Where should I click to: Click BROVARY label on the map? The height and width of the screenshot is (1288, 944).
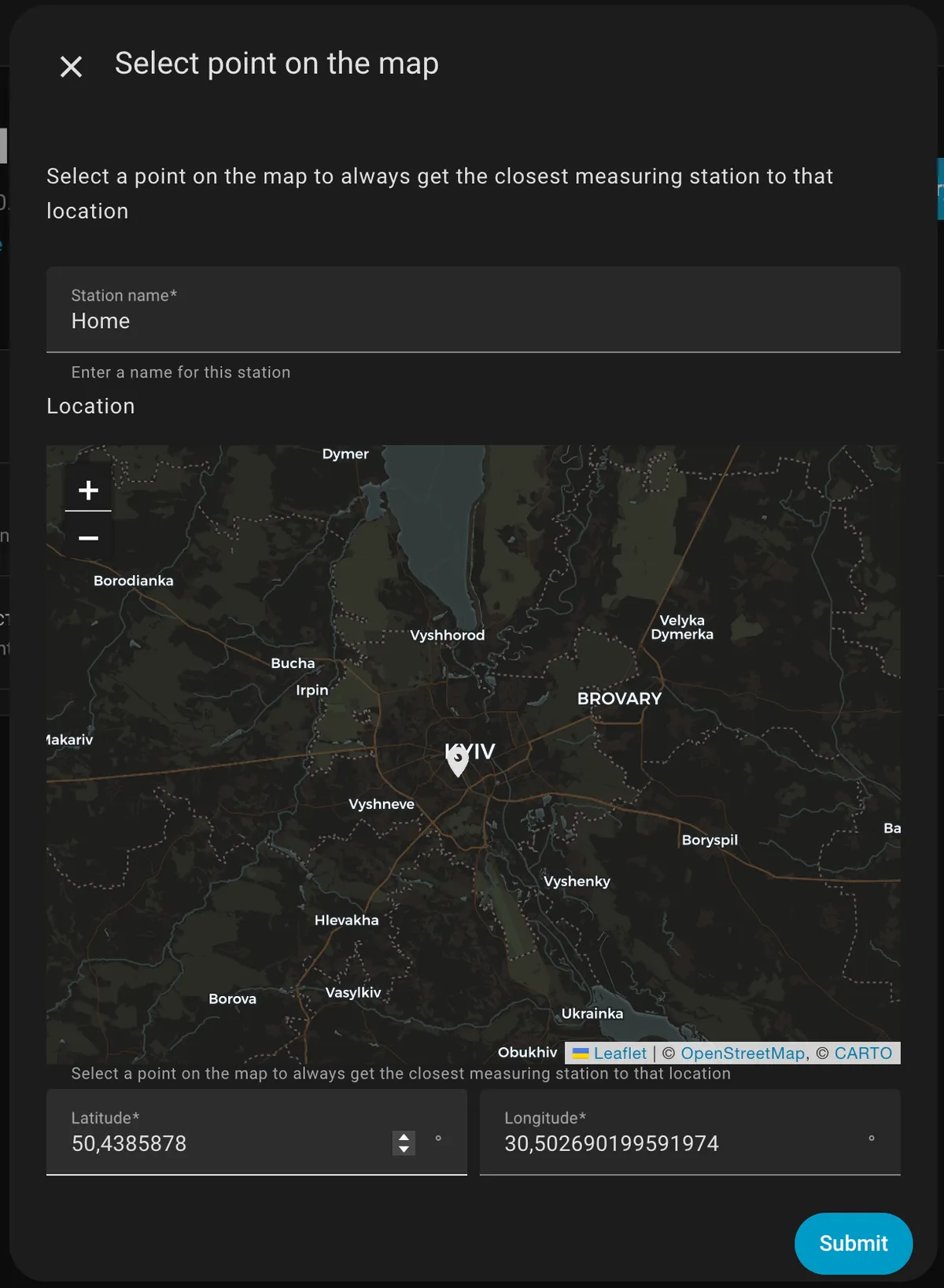[x=619, y=699]
